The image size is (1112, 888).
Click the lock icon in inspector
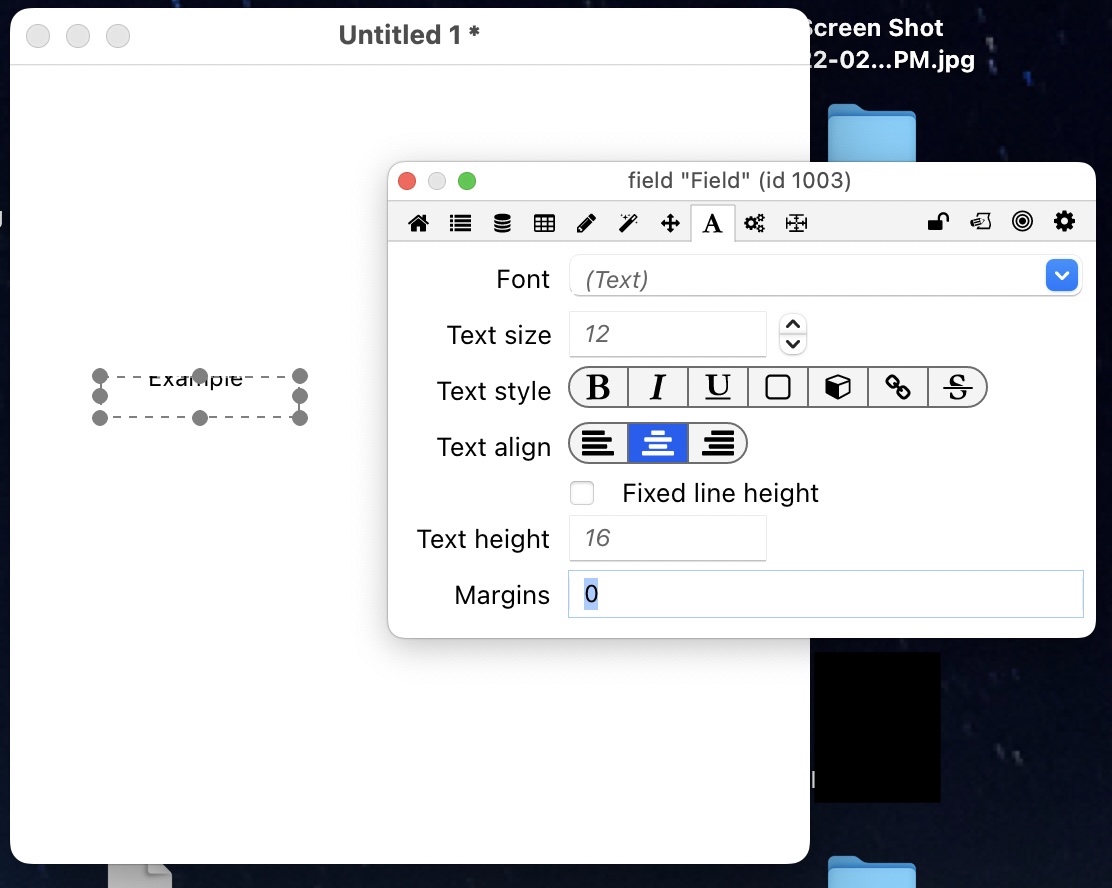pyautogui.click(x=937, y=222)
